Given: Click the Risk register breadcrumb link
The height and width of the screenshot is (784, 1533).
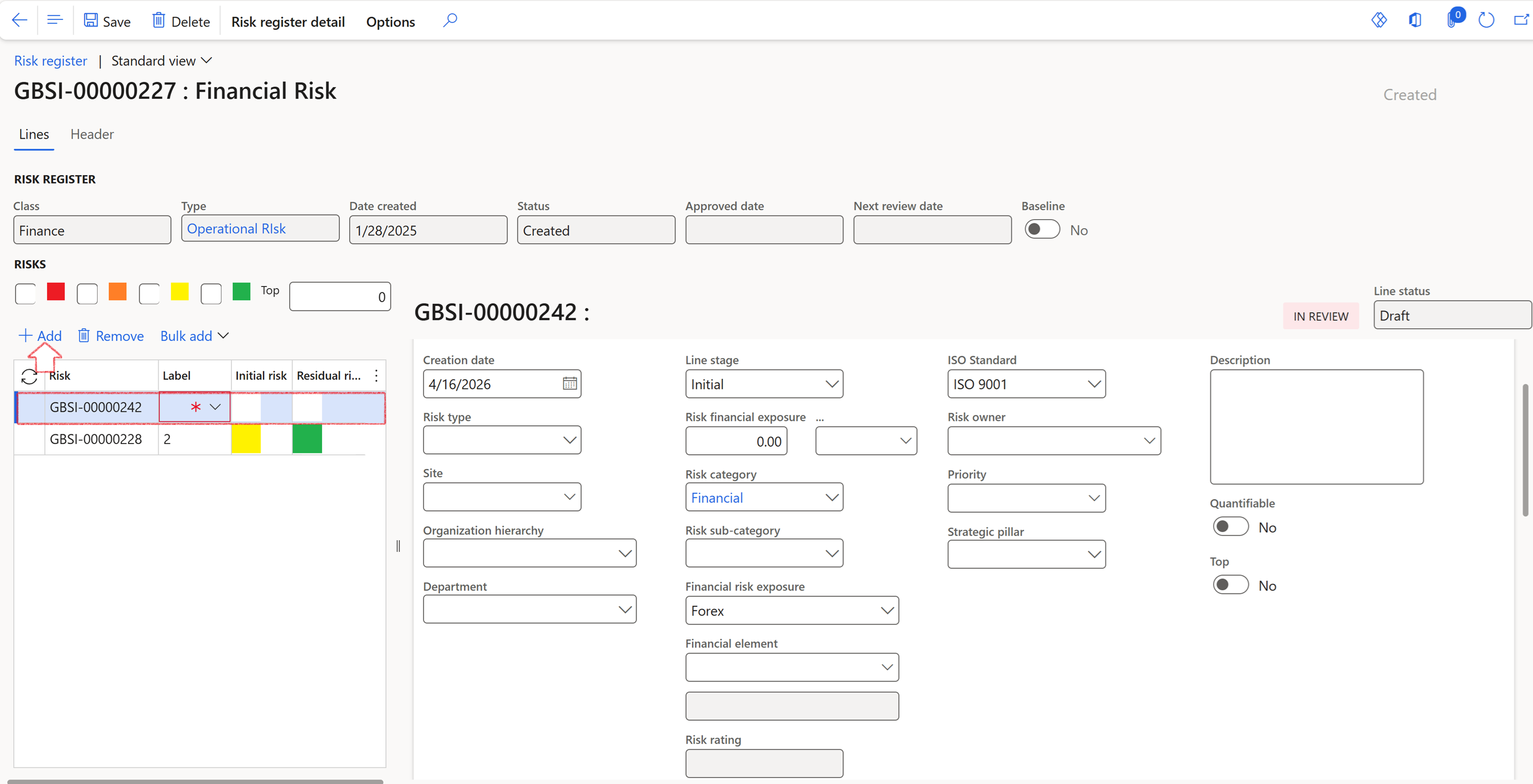Looking at the screenshot, I should (x=51, y=61).
